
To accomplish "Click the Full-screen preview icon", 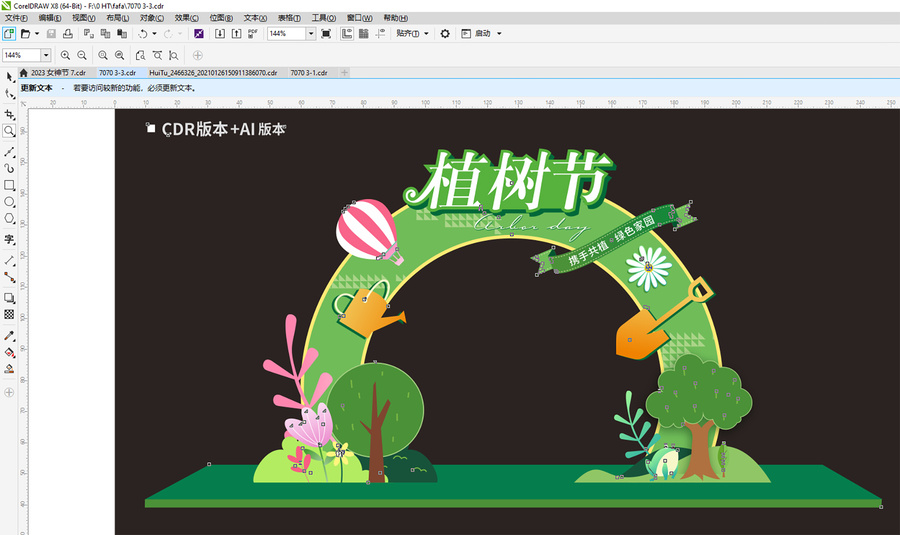I will click(x=326, y=34).
